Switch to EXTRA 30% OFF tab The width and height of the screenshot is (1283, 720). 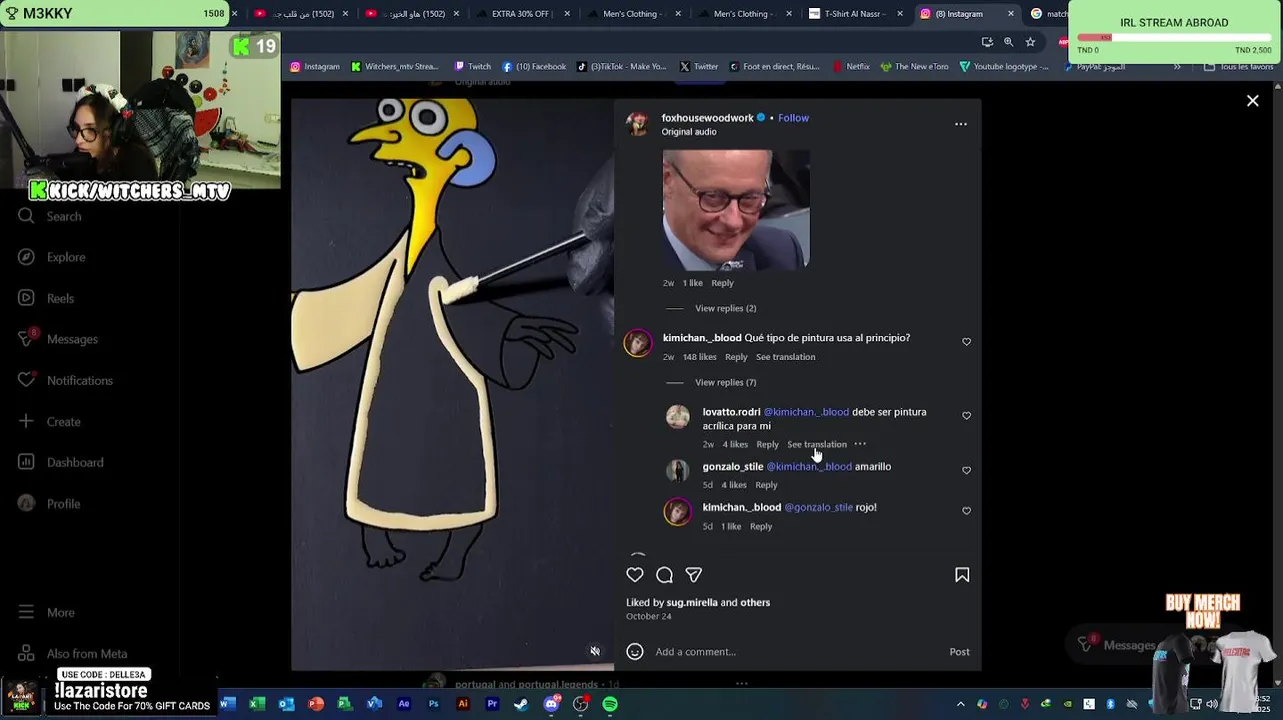520,14
